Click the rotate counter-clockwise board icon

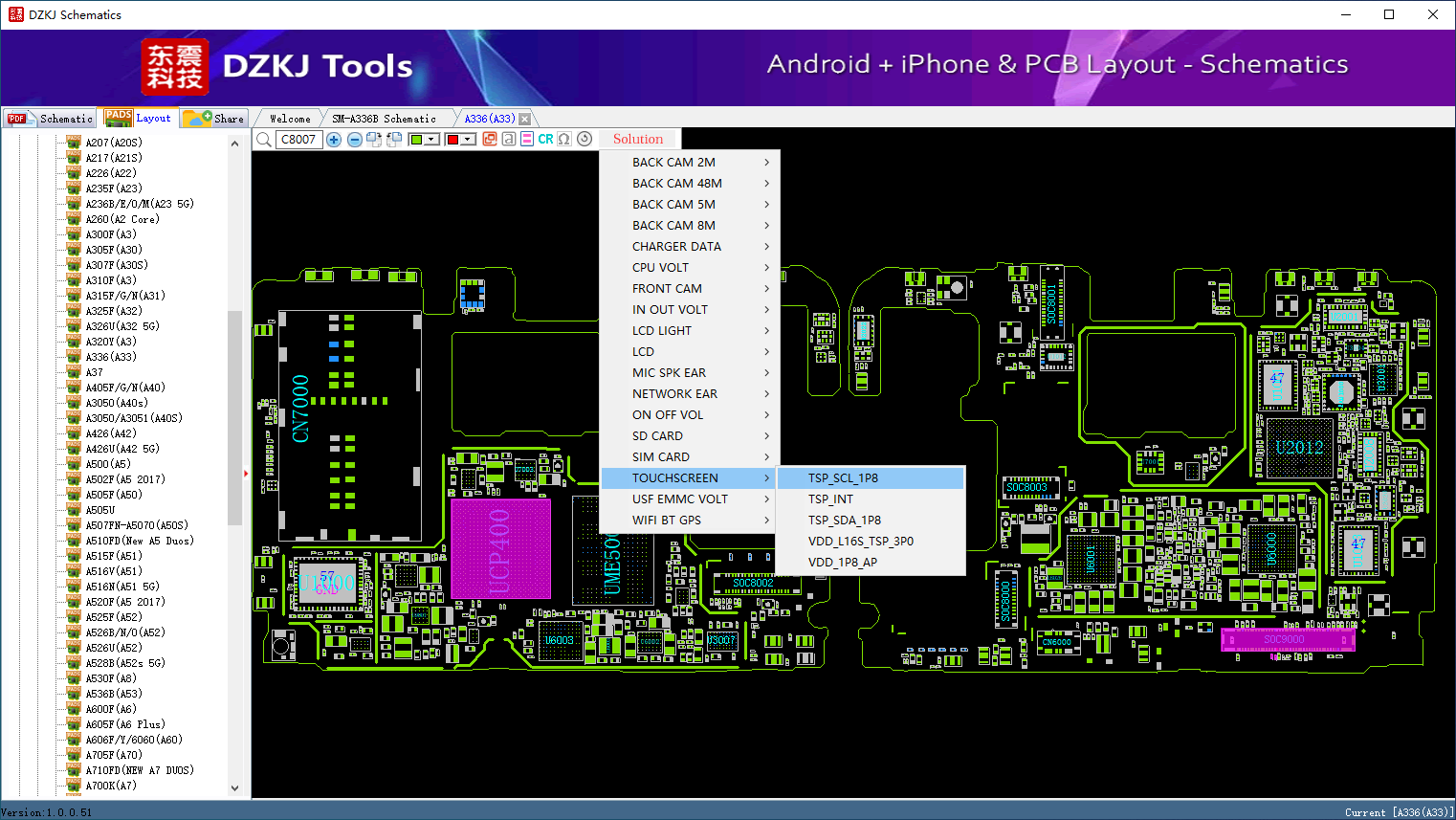click(x=393, y=140)
